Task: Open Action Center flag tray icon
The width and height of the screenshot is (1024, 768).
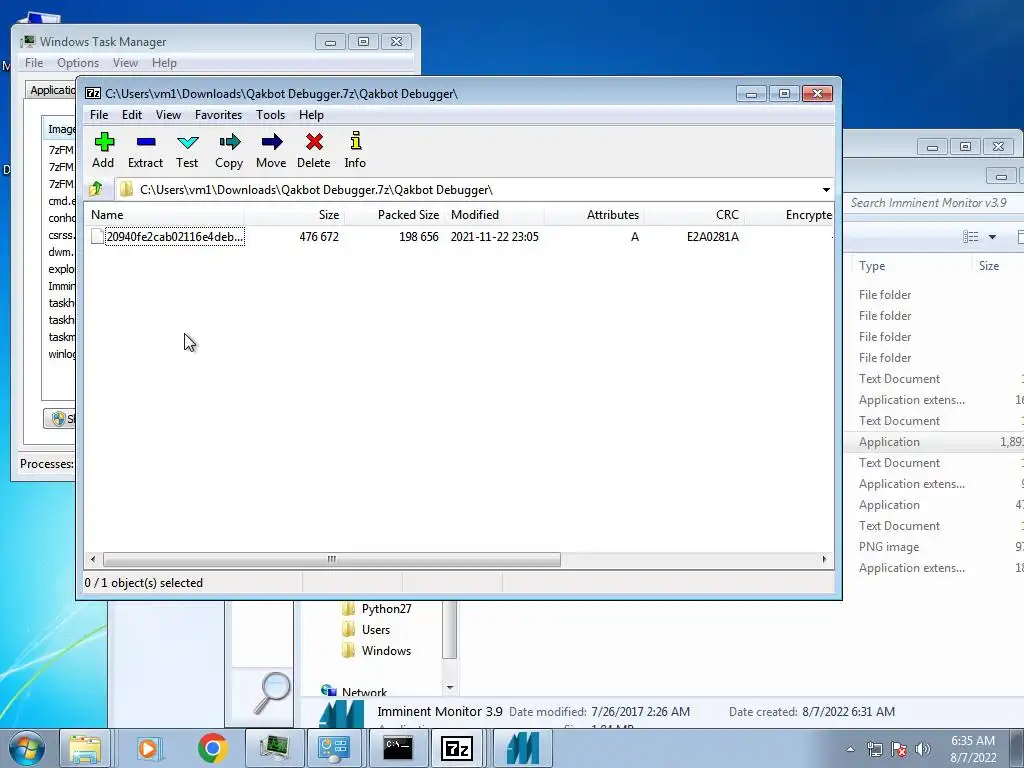Action: pyautogui.click(x=899, y=749)
